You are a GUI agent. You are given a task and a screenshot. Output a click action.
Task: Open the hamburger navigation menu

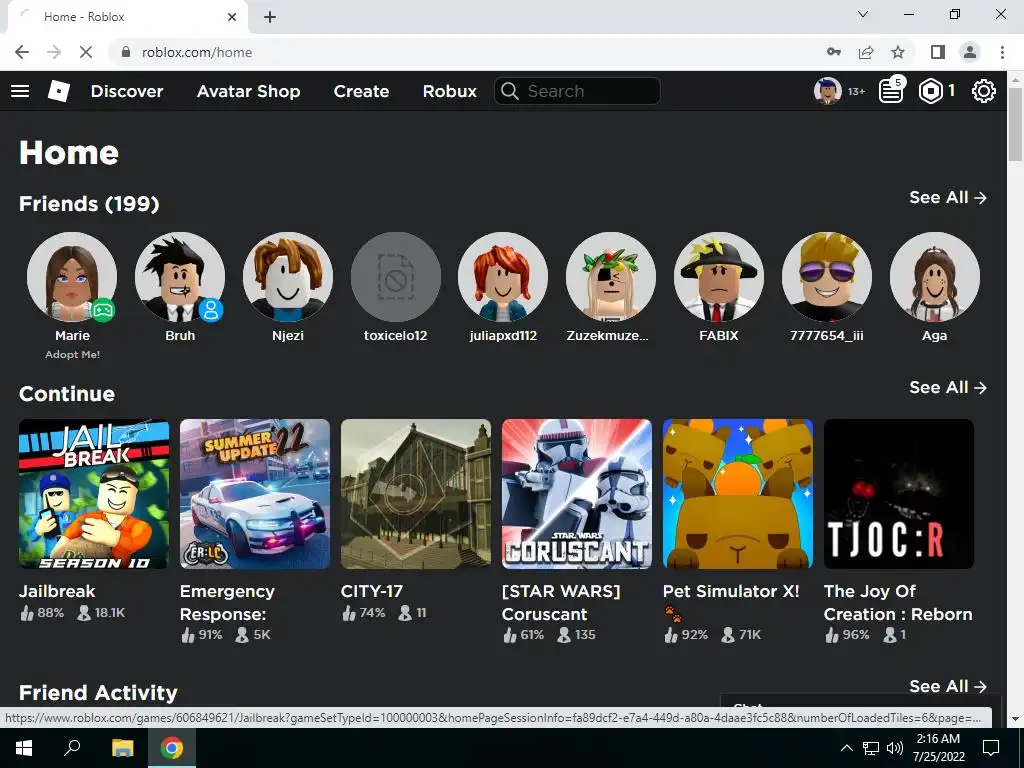pyautogui.click(x=20, y=91)
